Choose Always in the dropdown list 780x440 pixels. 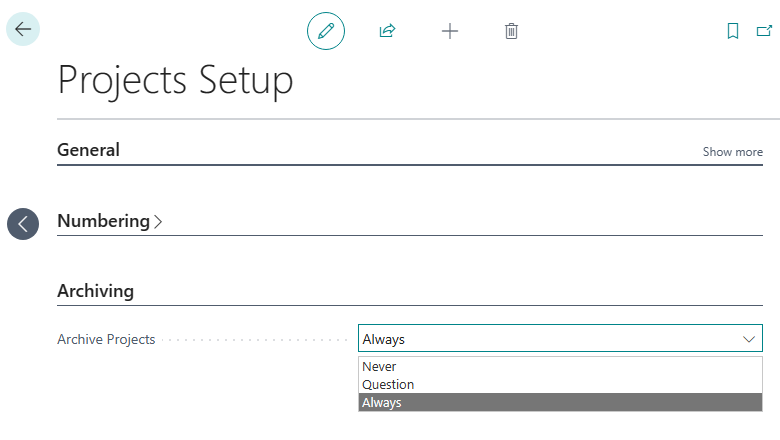coord(382,403)
